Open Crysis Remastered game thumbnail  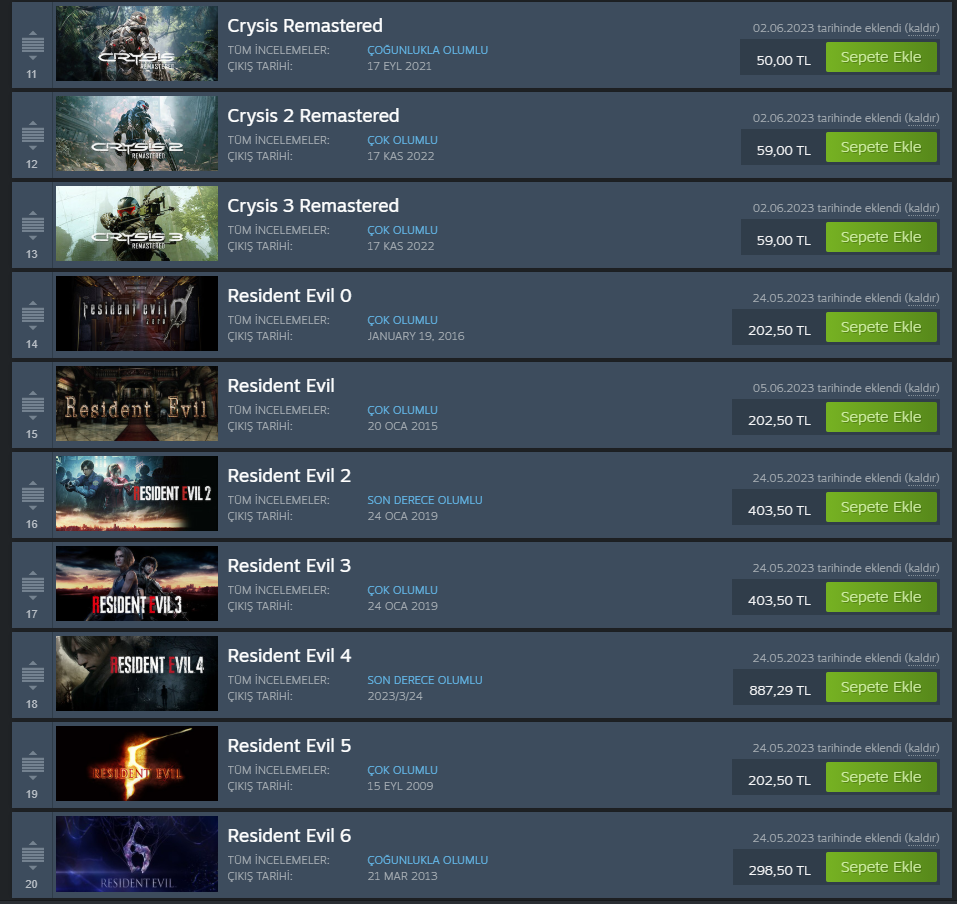click(137, 43)
